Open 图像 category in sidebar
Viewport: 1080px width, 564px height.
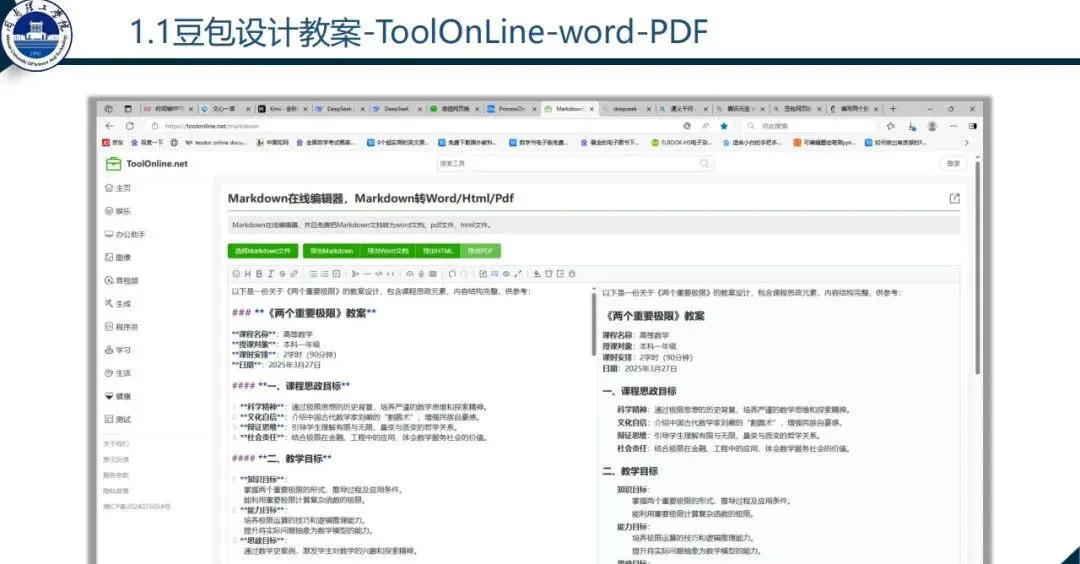(118, 258)
